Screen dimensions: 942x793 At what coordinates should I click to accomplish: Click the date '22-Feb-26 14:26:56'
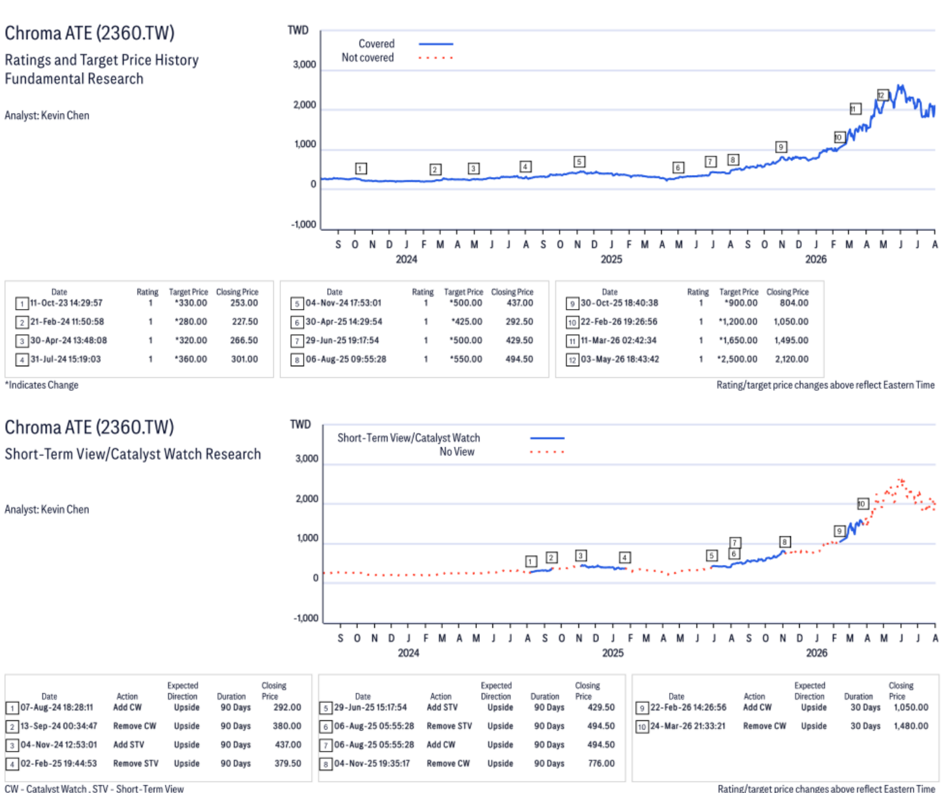688,707
